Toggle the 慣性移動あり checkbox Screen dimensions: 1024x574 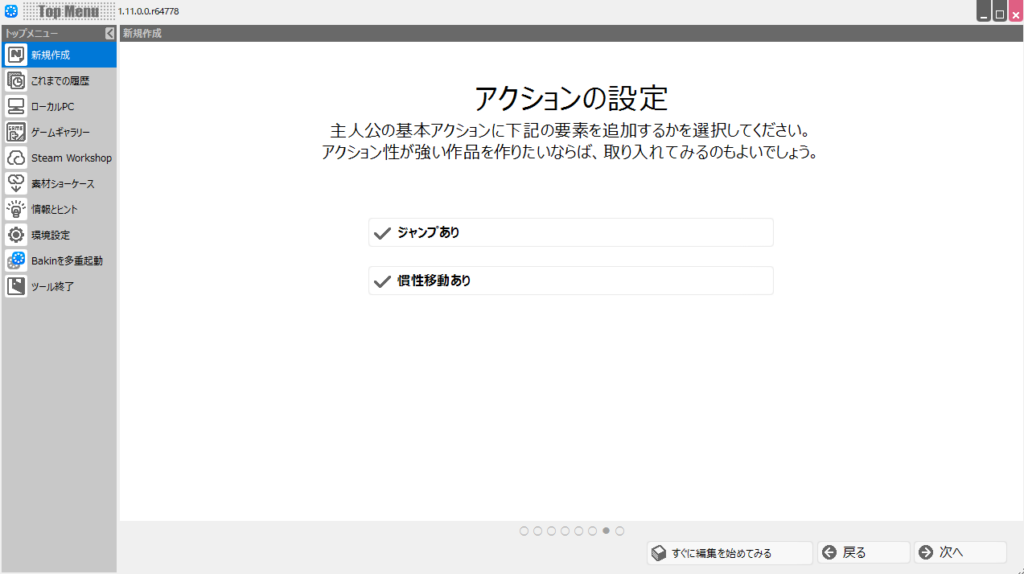coord(381,281)
